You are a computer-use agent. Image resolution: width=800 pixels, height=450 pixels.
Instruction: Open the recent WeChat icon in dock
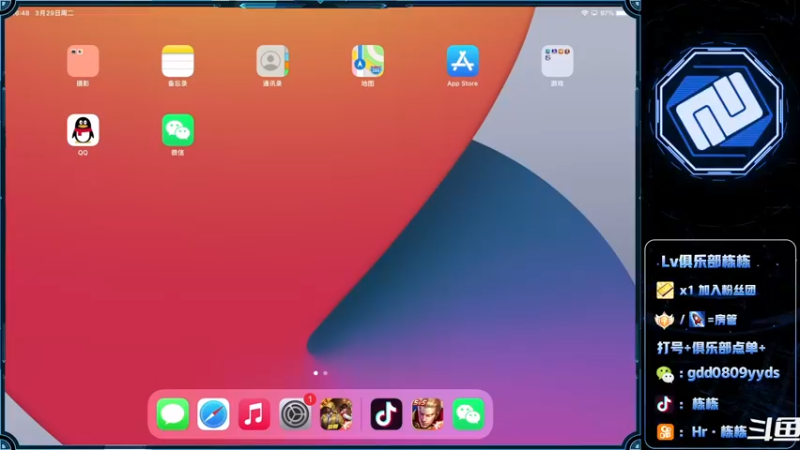(468, 414)
